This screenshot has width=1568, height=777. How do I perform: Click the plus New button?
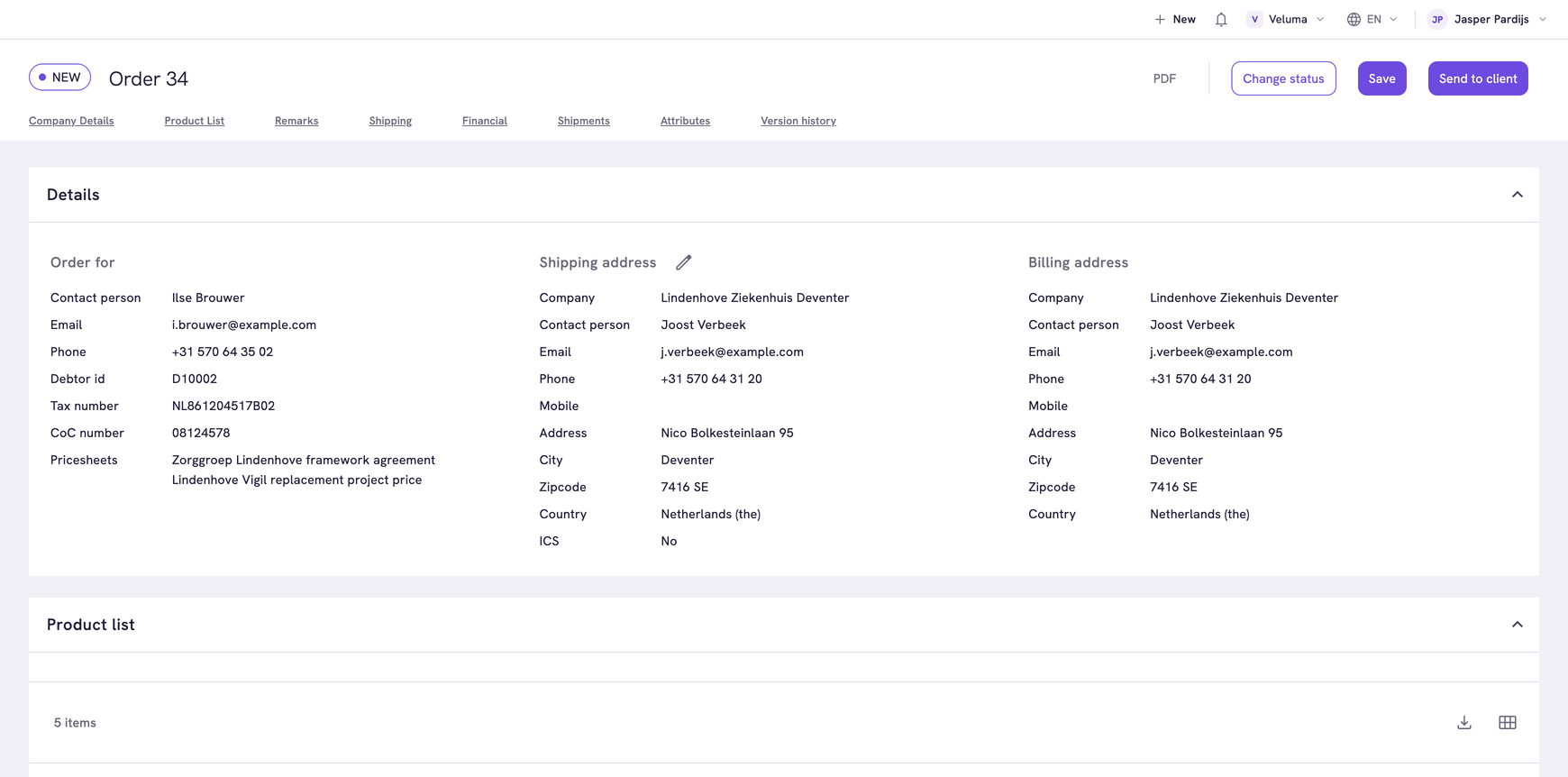pyautogui.click(x=1175, y=19)
